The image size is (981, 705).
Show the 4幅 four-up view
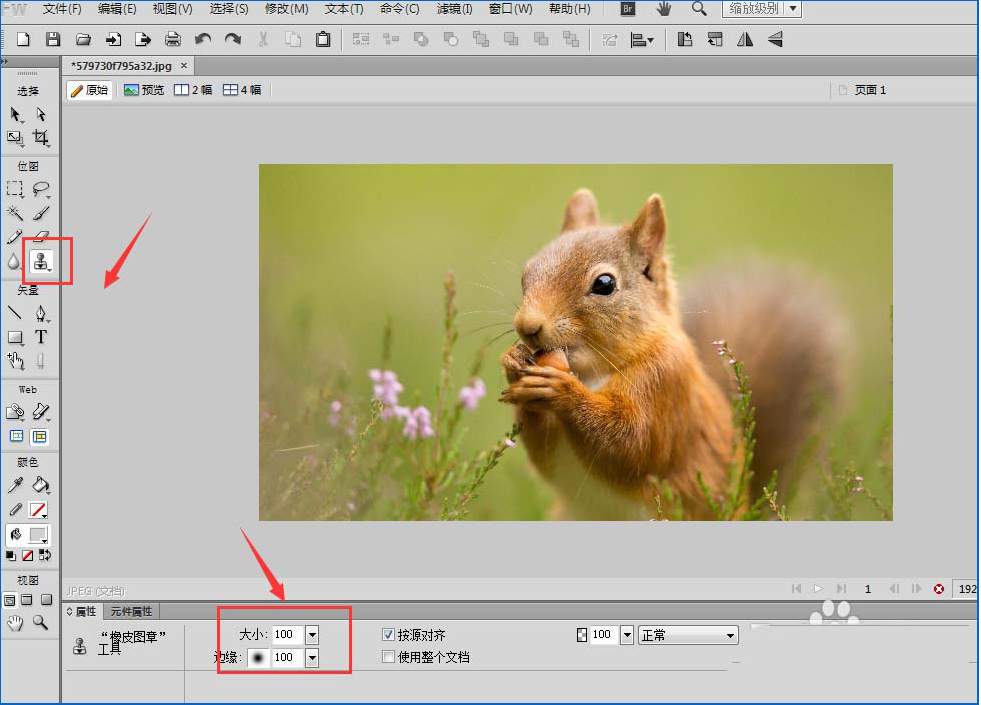coord(242,90)
